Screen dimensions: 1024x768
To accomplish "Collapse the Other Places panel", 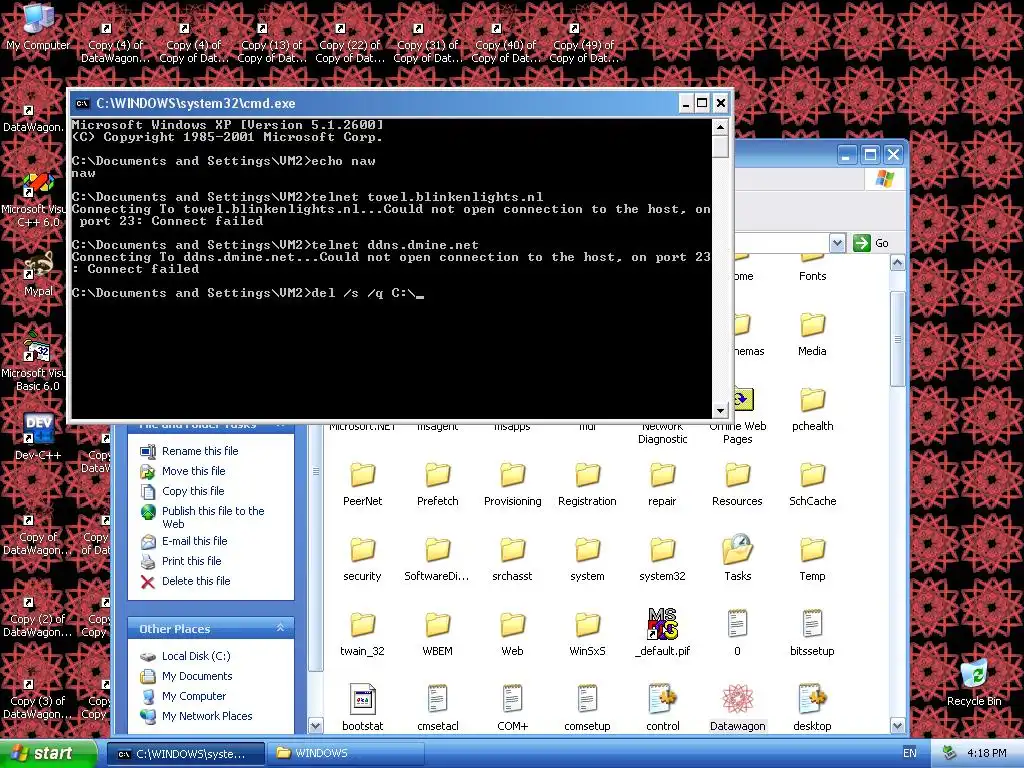I will (x=280, y=628).
